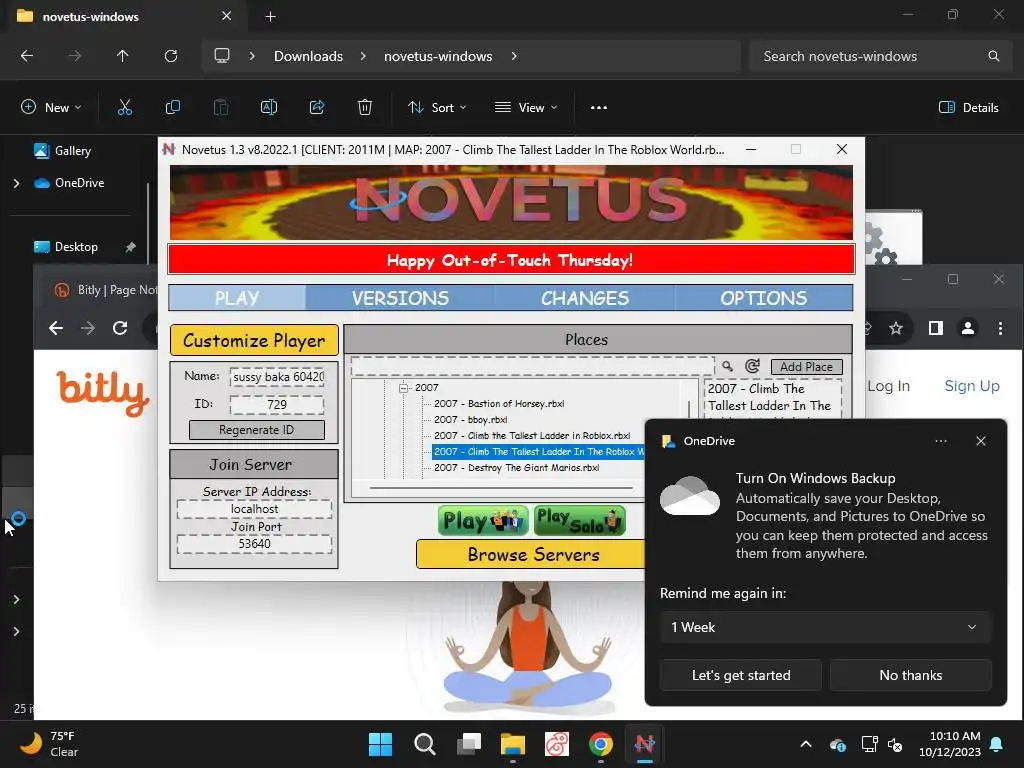Open Chrome three-dot menu
1024x768 pixels.
[x=1000, y=328]
